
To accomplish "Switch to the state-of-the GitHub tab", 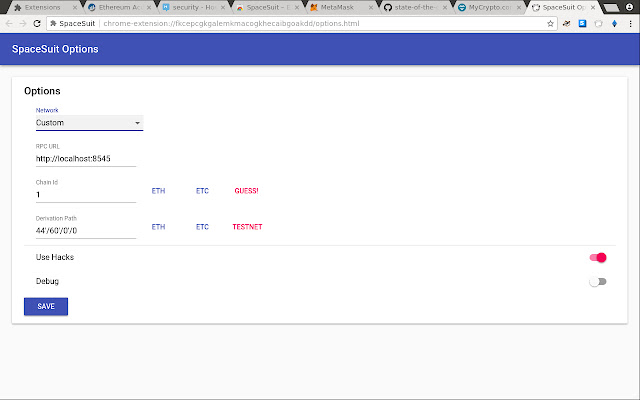I will point(414,7).
